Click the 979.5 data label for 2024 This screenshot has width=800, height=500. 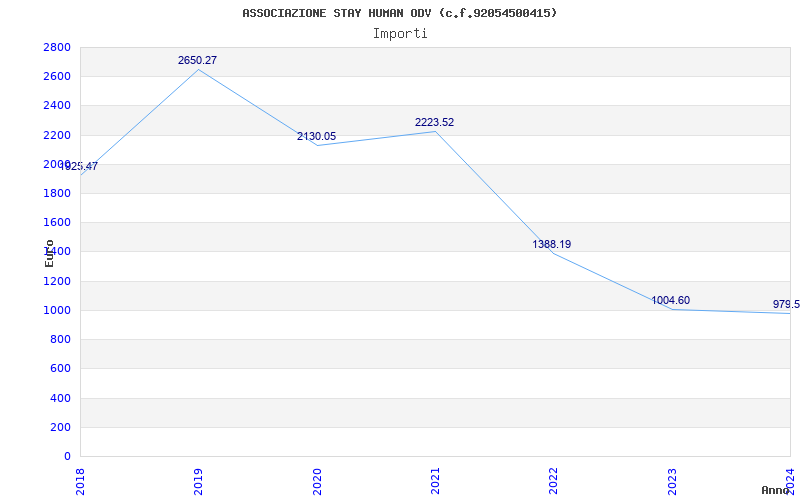tap(786, 305)
